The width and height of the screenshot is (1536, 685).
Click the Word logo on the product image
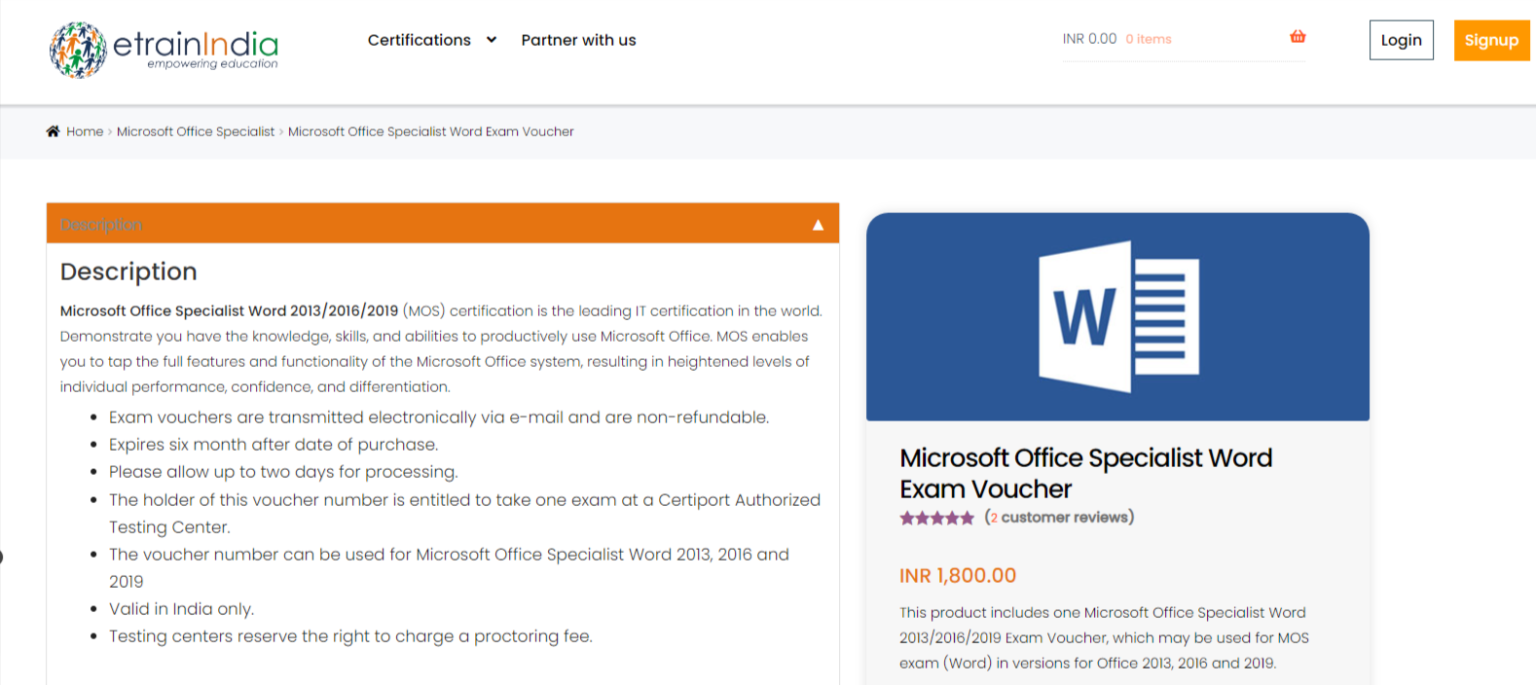(1117, 315)
